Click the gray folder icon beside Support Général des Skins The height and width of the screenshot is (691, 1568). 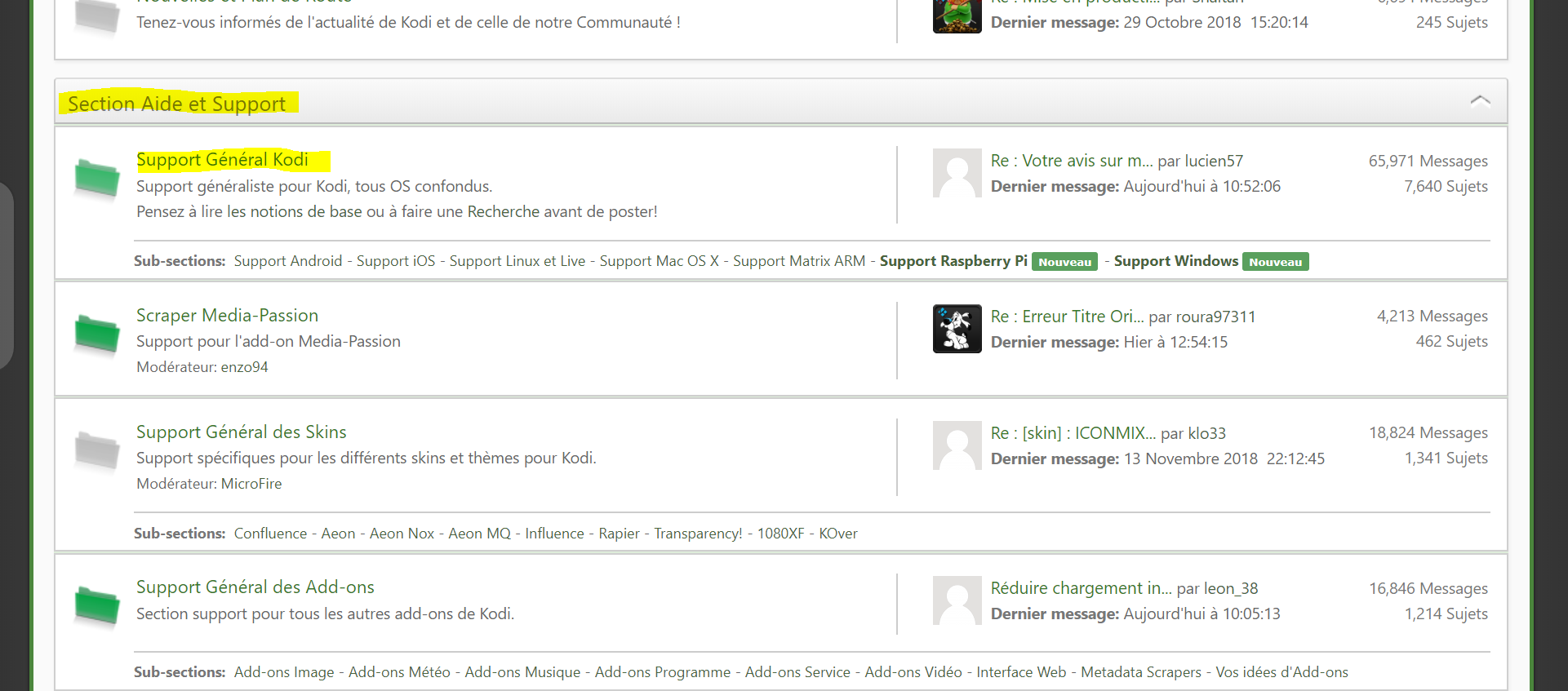coord(97,450)
